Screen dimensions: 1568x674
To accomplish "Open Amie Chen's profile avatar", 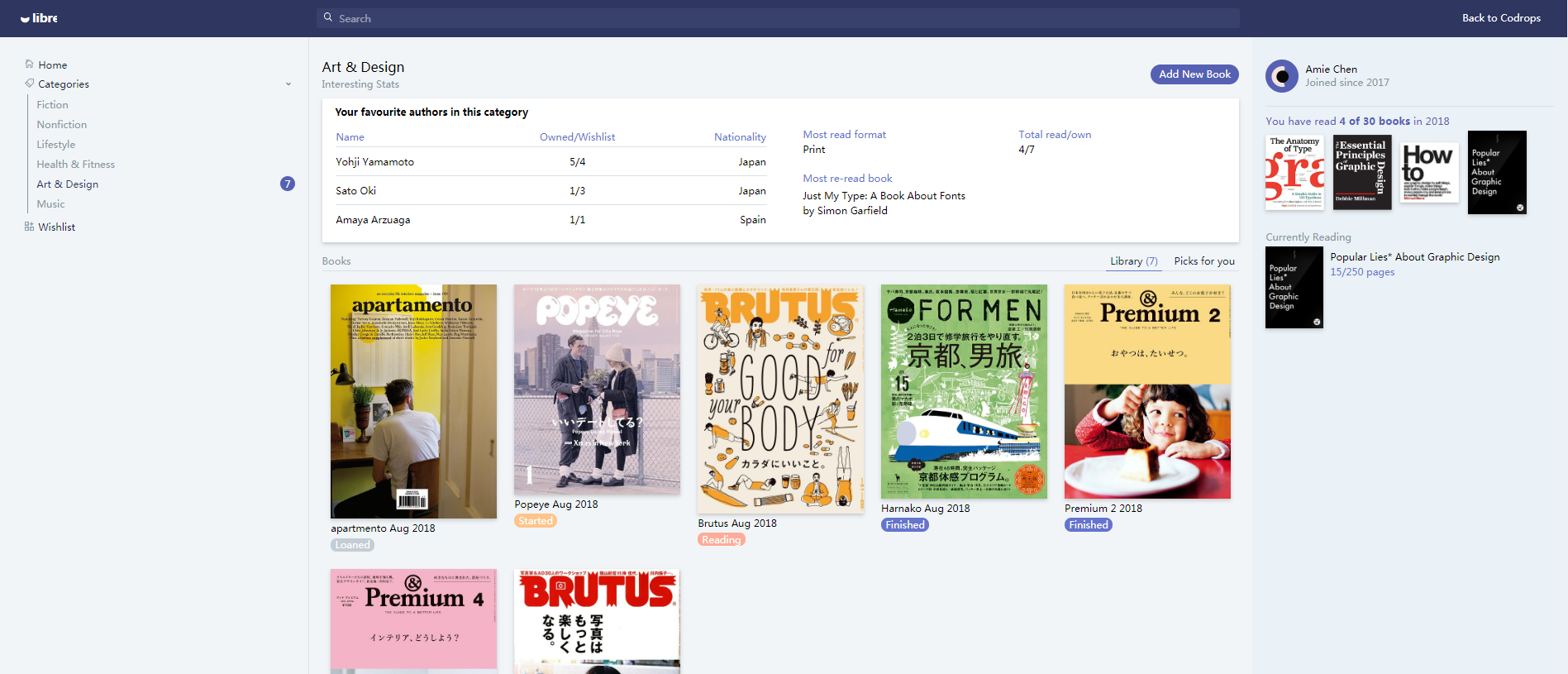I will point(1281,76).
